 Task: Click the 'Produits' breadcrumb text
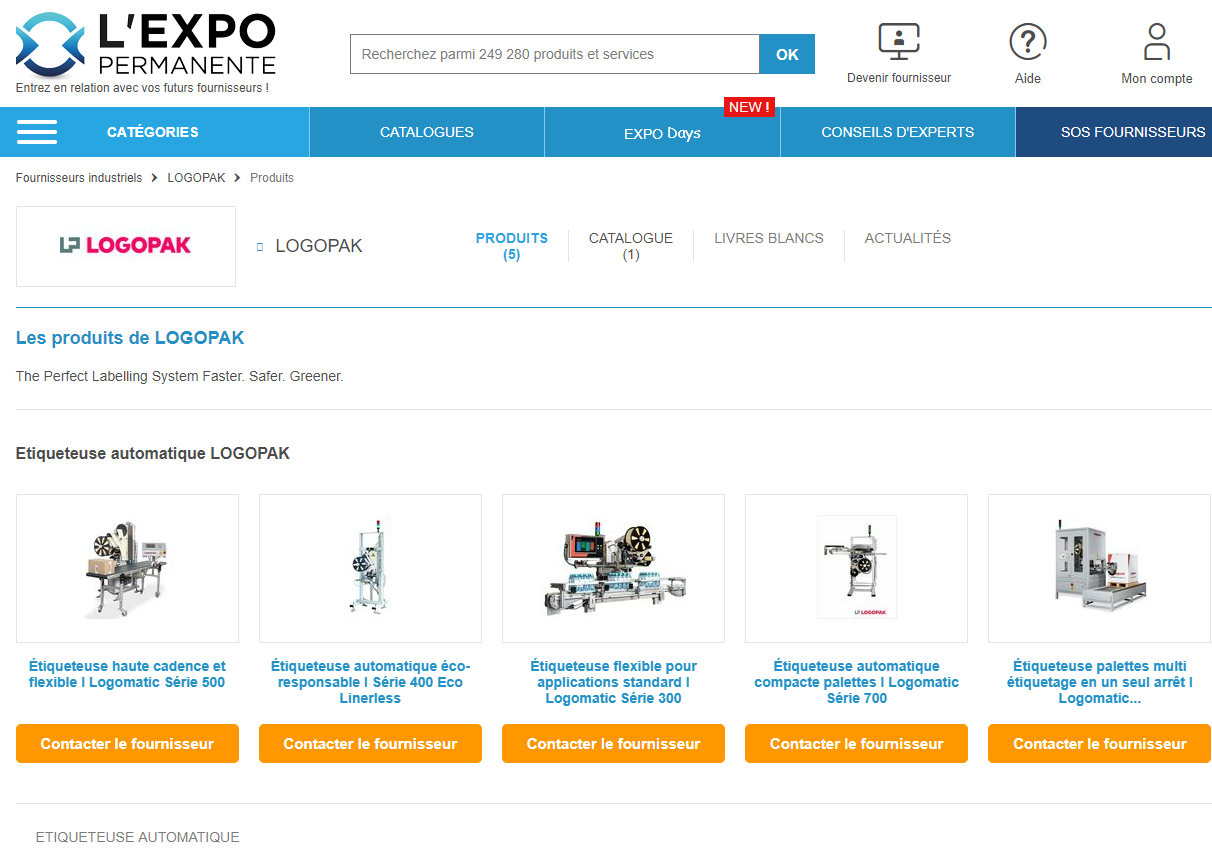point(272,178)
